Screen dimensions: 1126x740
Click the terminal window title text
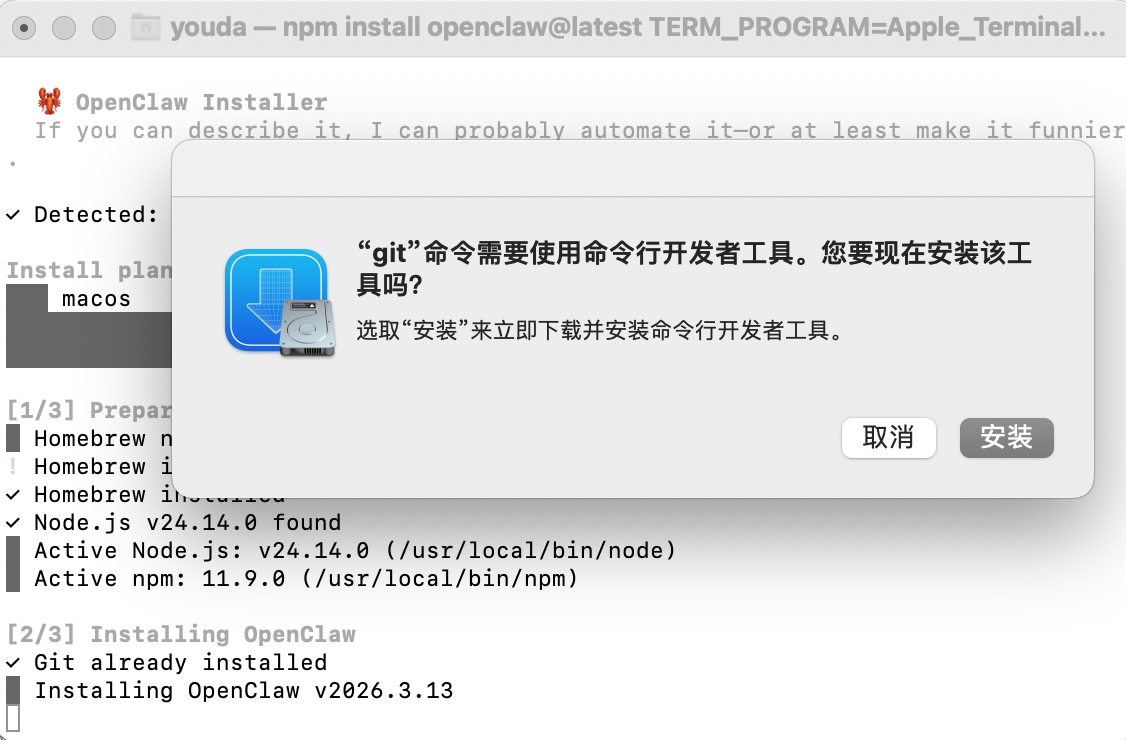pyautogui.click(x=638, y=27)
